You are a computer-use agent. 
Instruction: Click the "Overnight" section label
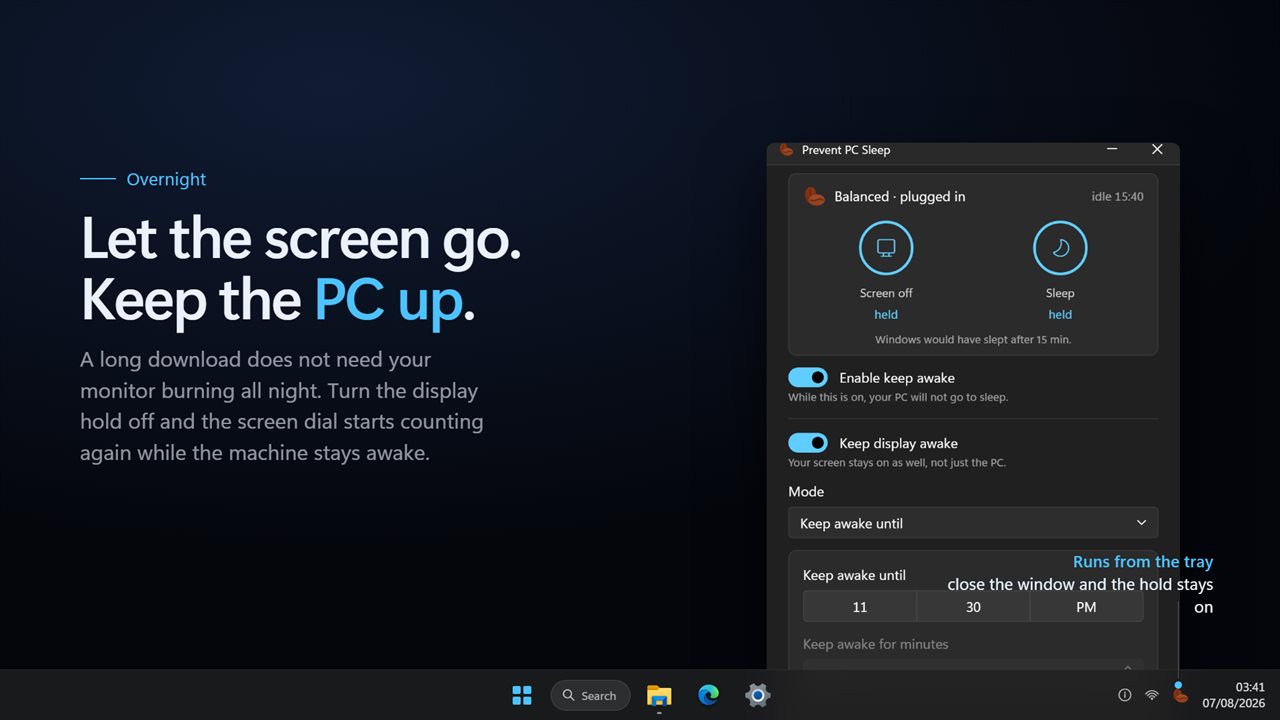pyautogui.click(x=166, y=179)
